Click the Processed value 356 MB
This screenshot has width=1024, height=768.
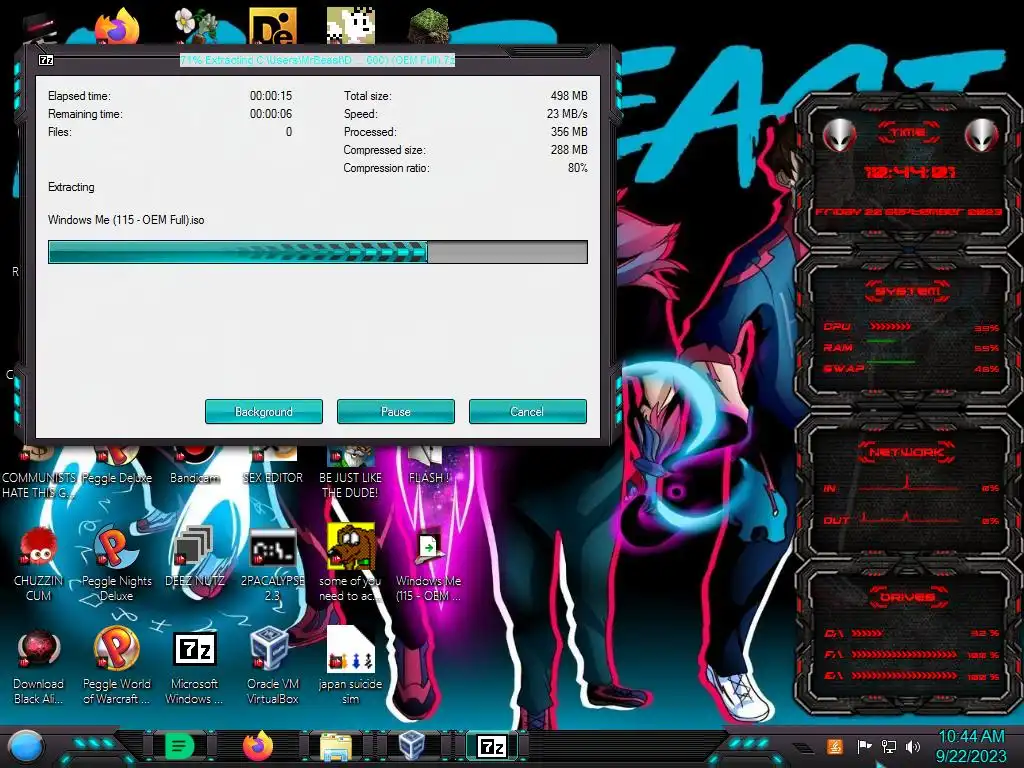569,132
